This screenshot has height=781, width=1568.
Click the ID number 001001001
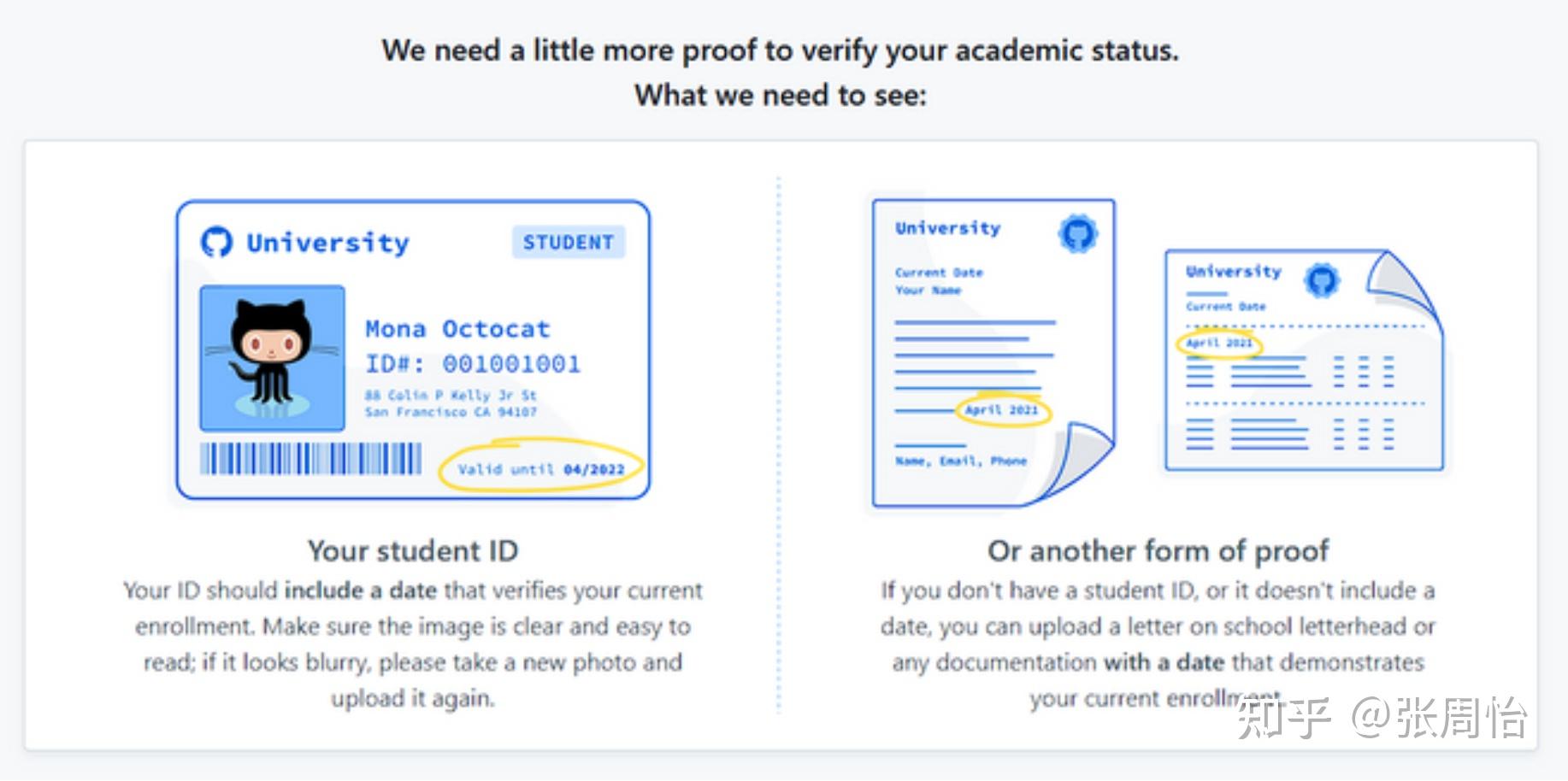pos(510,364)
